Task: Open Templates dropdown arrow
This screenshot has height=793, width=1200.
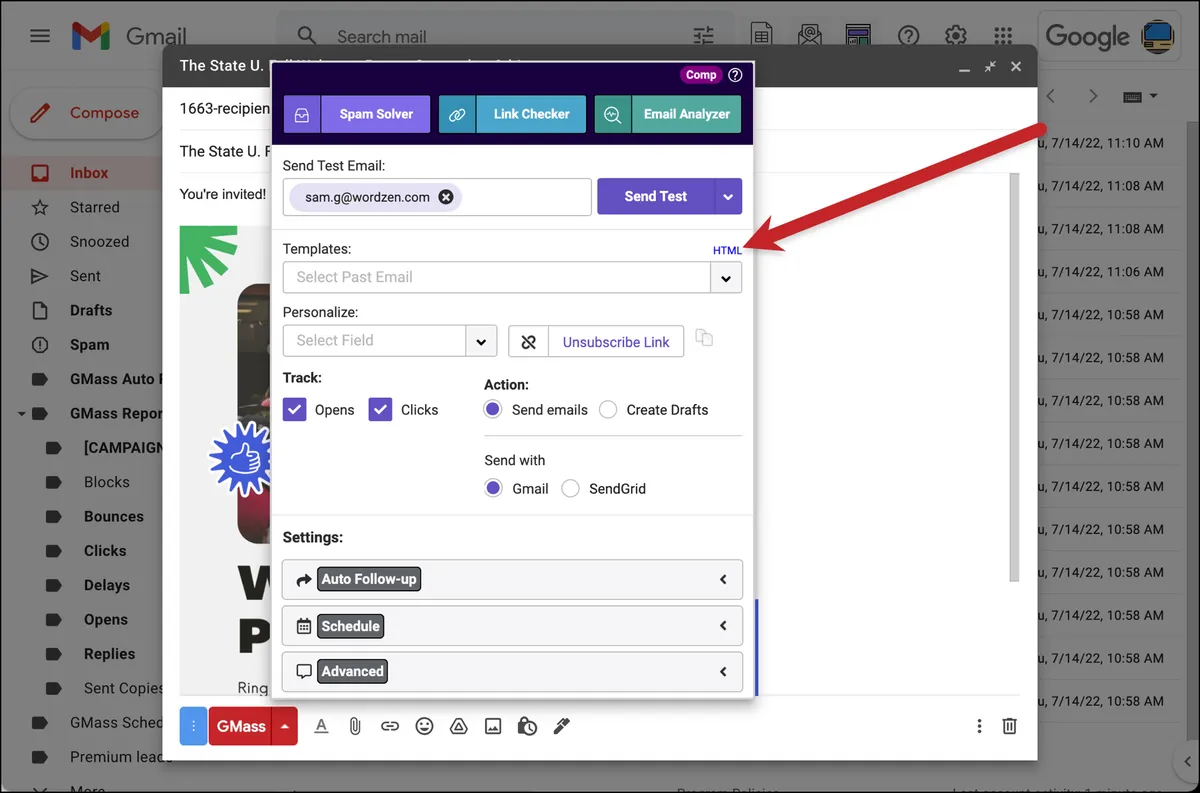Action: click(x=727, y=278)
